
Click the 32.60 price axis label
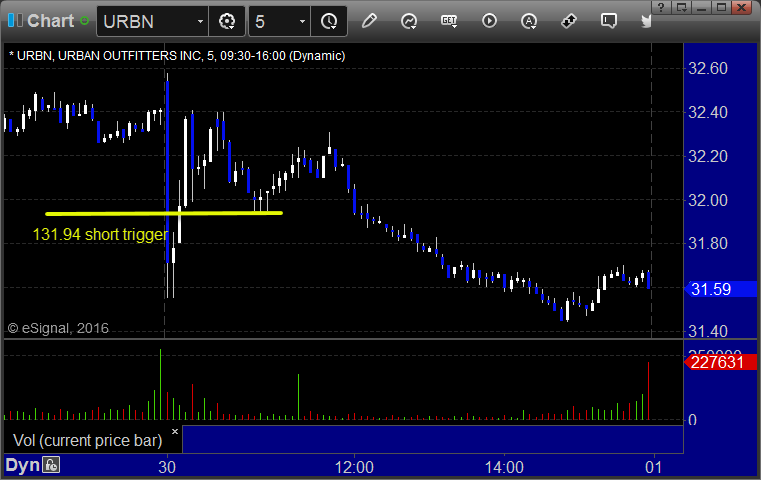pyautogui.click(x=708, y=68)
